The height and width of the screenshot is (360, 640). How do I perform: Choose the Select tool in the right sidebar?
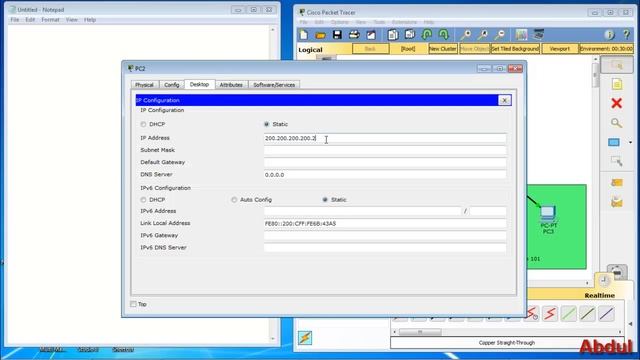(x=617, y=65)
